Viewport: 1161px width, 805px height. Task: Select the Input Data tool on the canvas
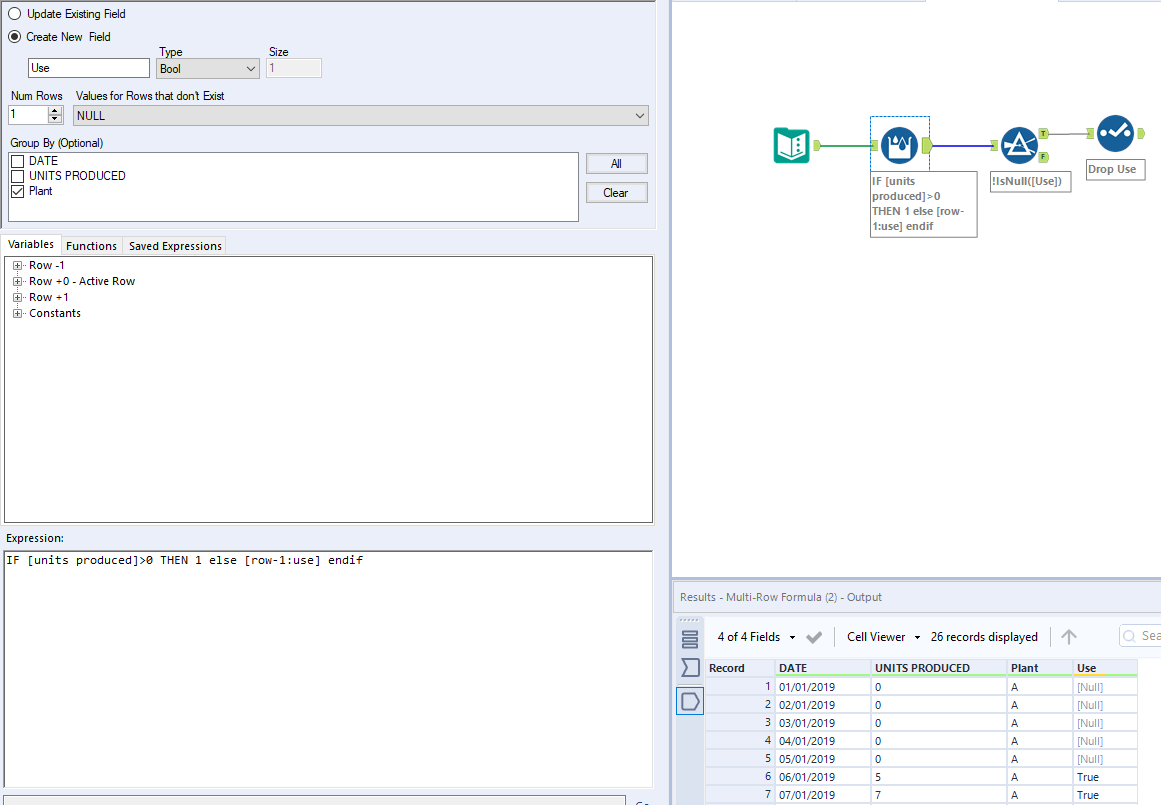point(791,145)
